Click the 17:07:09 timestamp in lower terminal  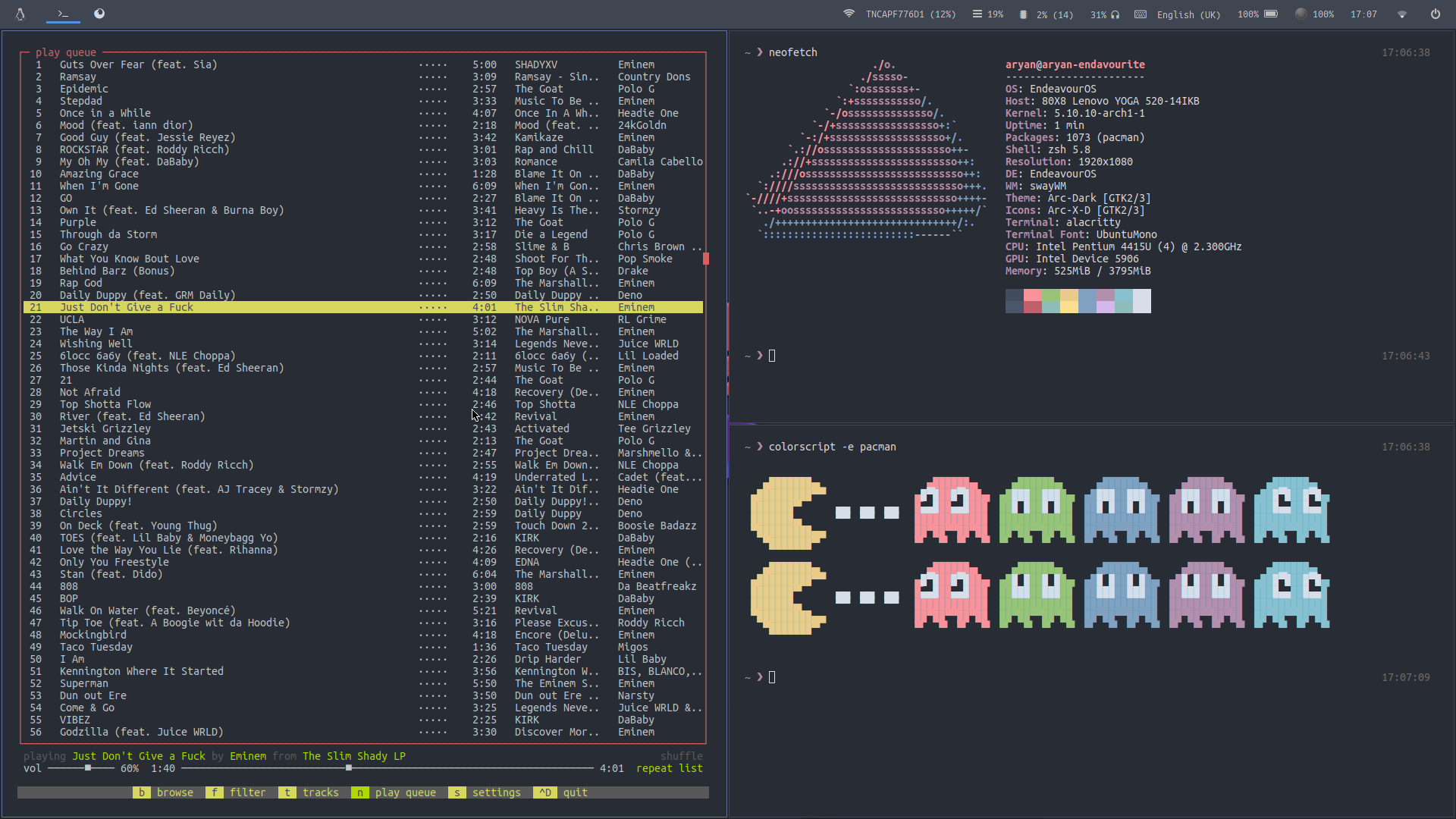tap(1406, 677)
